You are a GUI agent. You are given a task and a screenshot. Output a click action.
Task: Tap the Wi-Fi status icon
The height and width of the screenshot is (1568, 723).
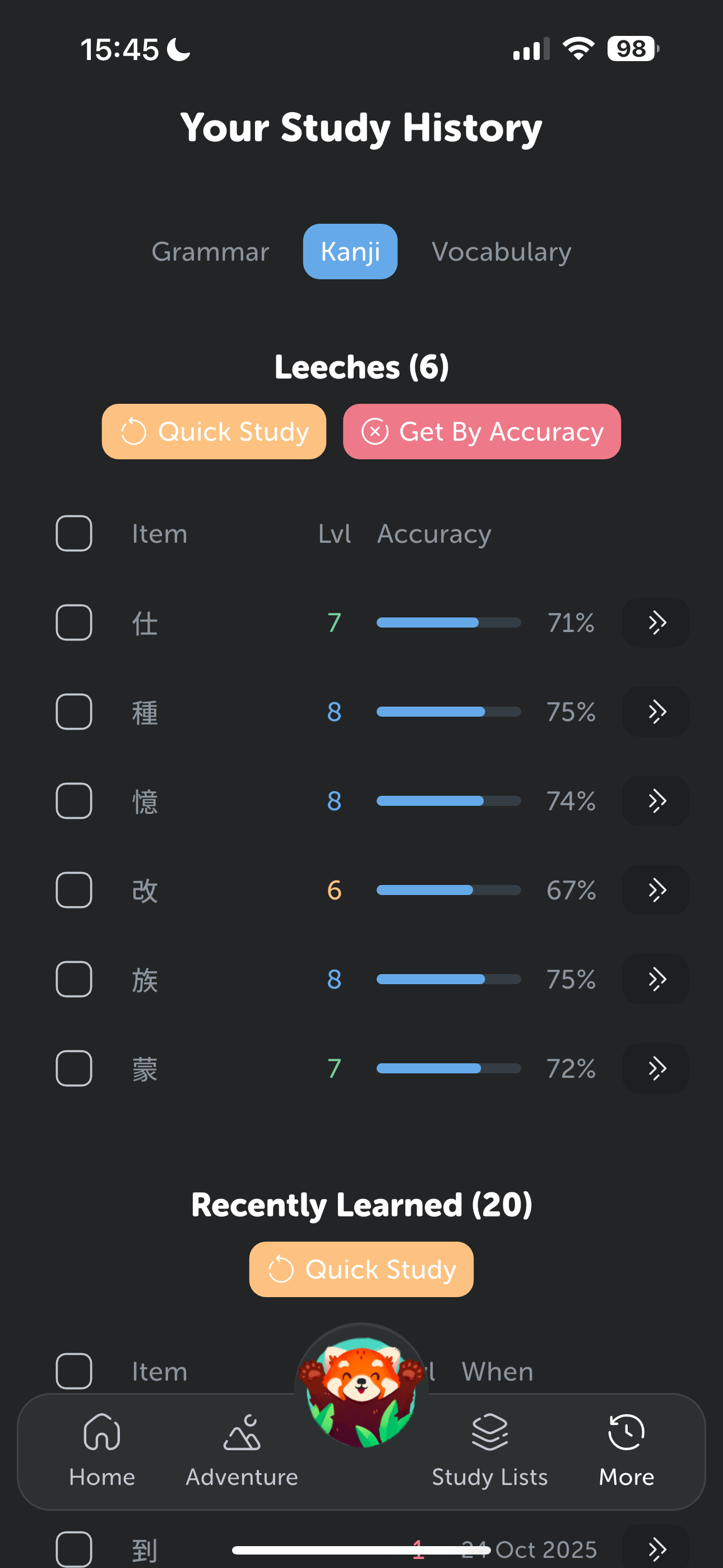click(578, 49)
